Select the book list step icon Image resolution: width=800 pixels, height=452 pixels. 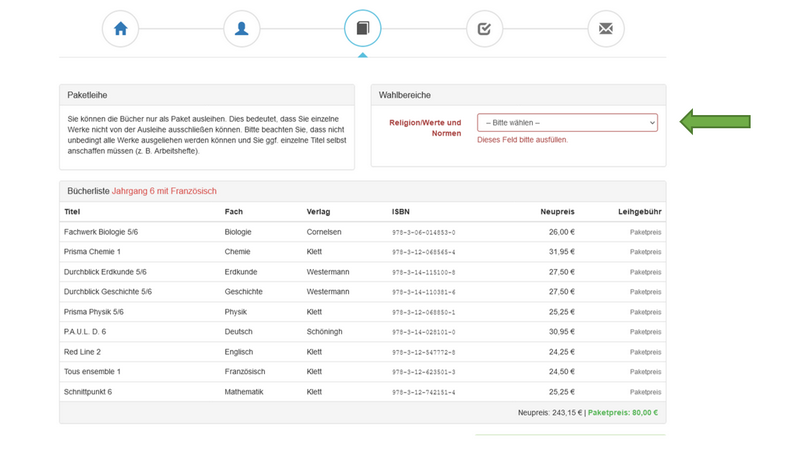362,29
